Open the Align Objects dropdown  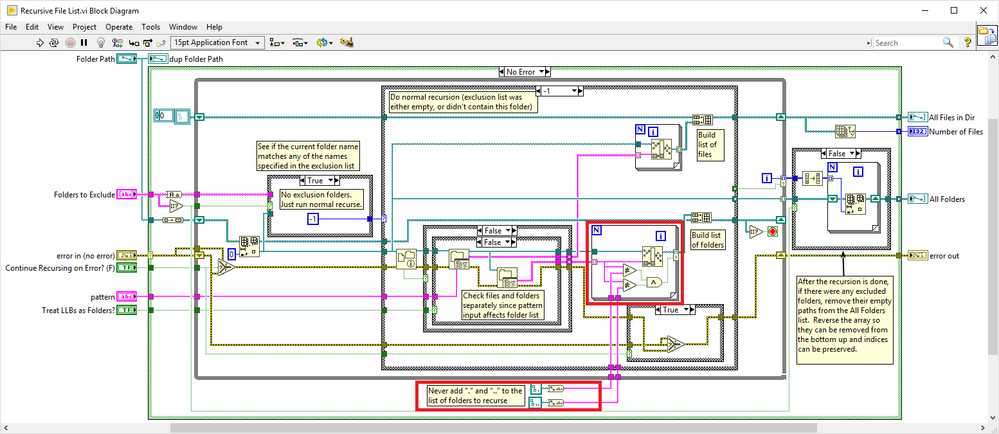pos(276,43)
